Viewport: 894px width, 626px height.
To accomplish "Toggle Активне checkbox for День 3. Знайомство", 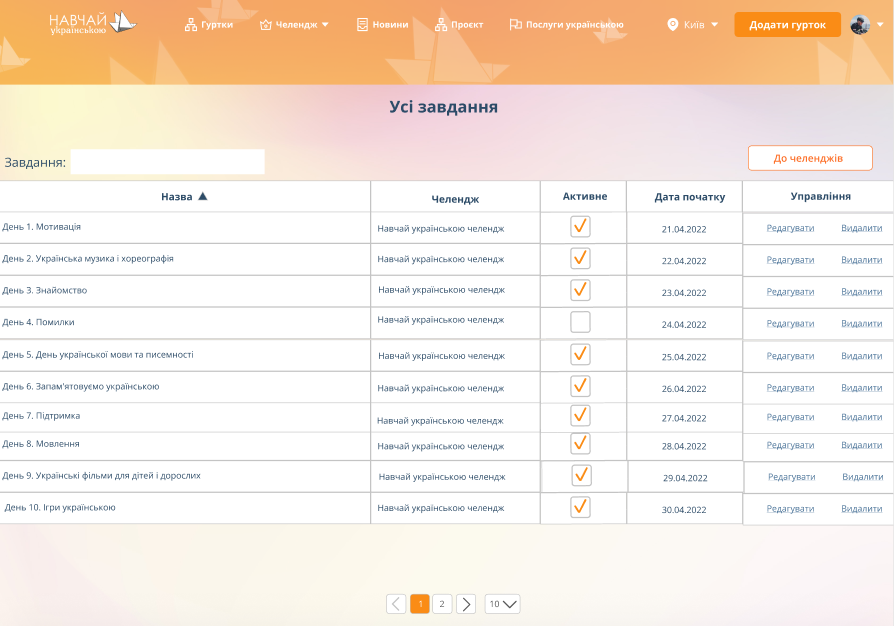I will point(580,290).
